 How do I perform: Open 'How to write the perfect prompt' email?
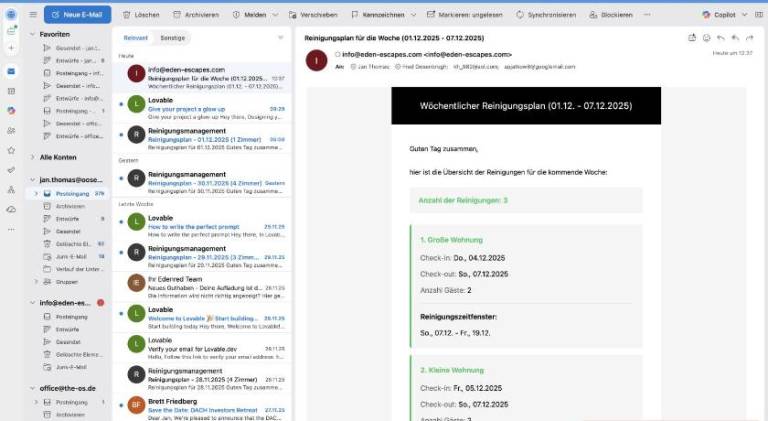202,226
